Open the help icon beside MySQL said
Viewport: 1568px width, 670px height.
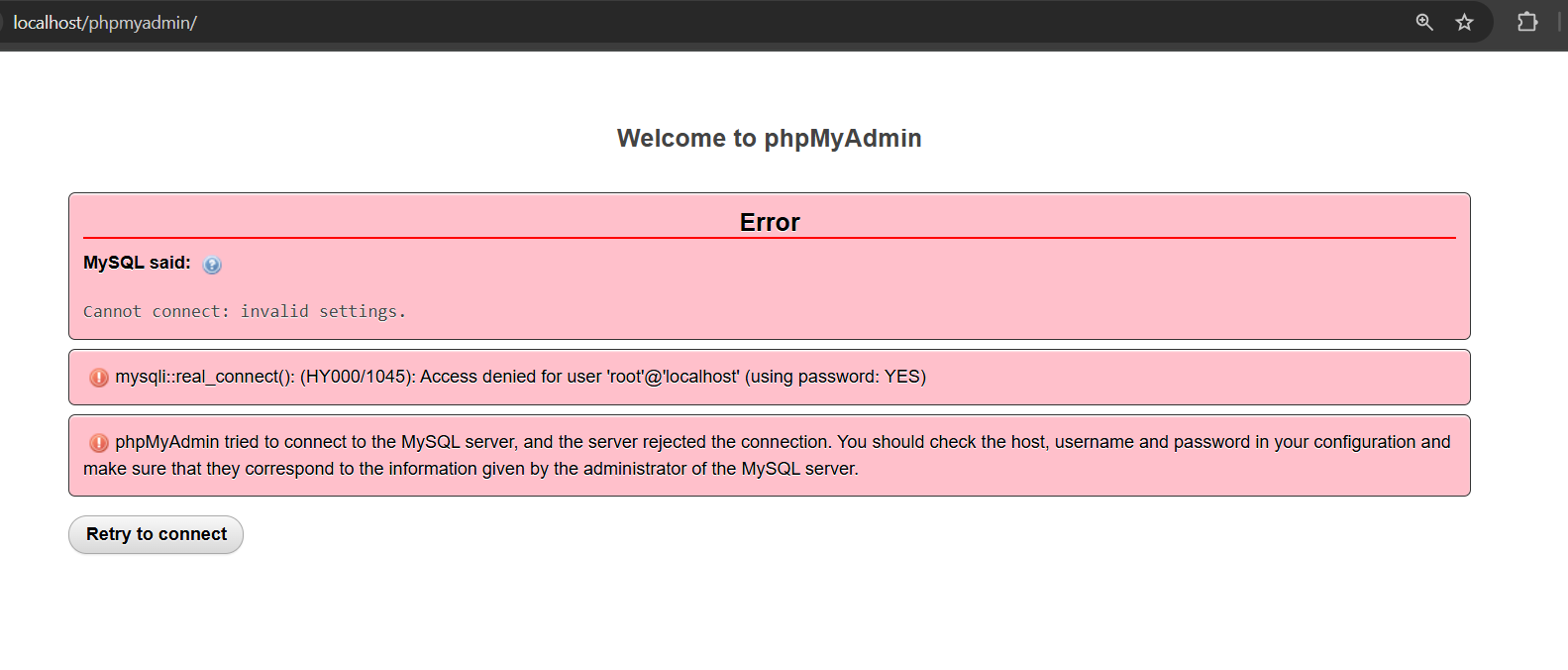pyautogui.click(x=212, y=265)
